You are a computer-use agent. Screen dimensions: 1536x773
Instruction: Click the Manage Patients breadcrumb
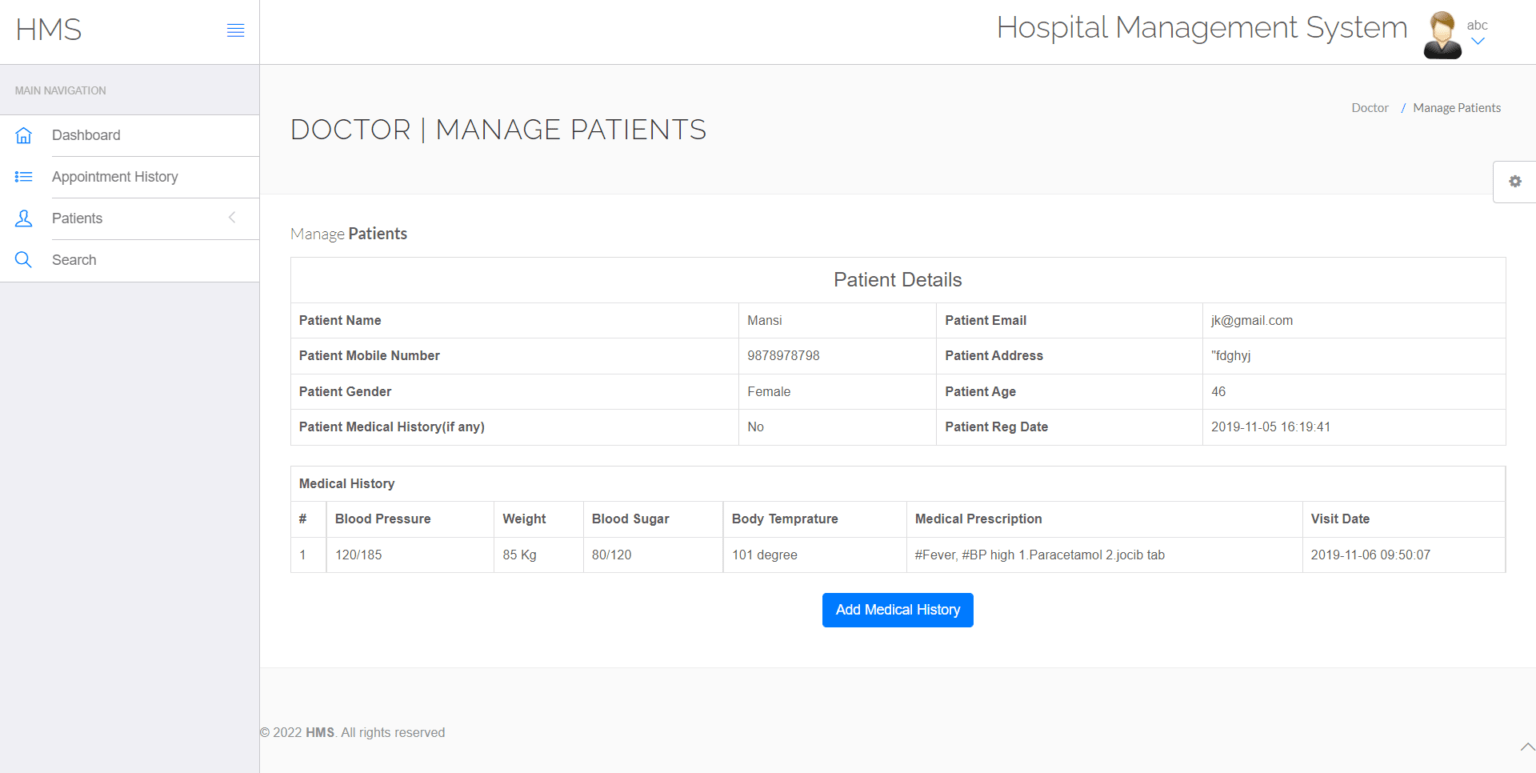click(x=1456, y=107)
